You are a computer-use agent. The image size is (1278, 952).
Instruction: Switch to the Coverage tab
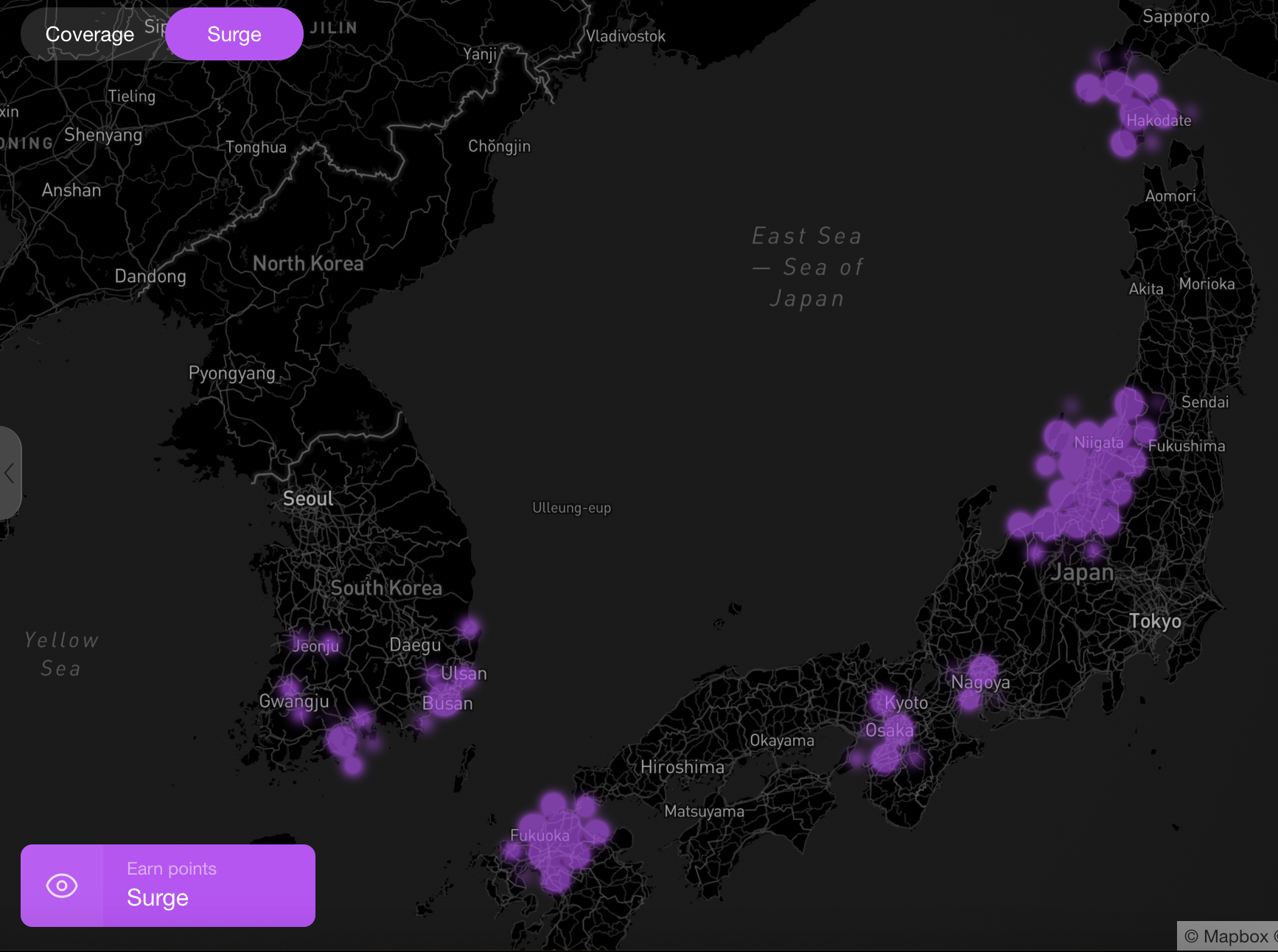90,35
